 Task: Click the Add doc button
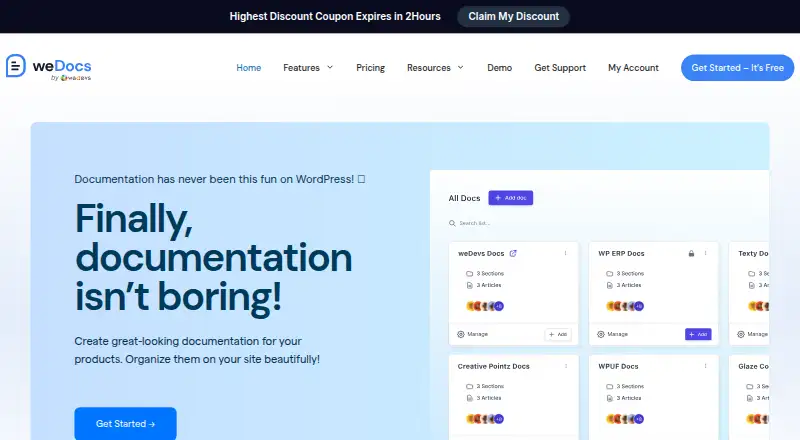click(x=511, y=198)
